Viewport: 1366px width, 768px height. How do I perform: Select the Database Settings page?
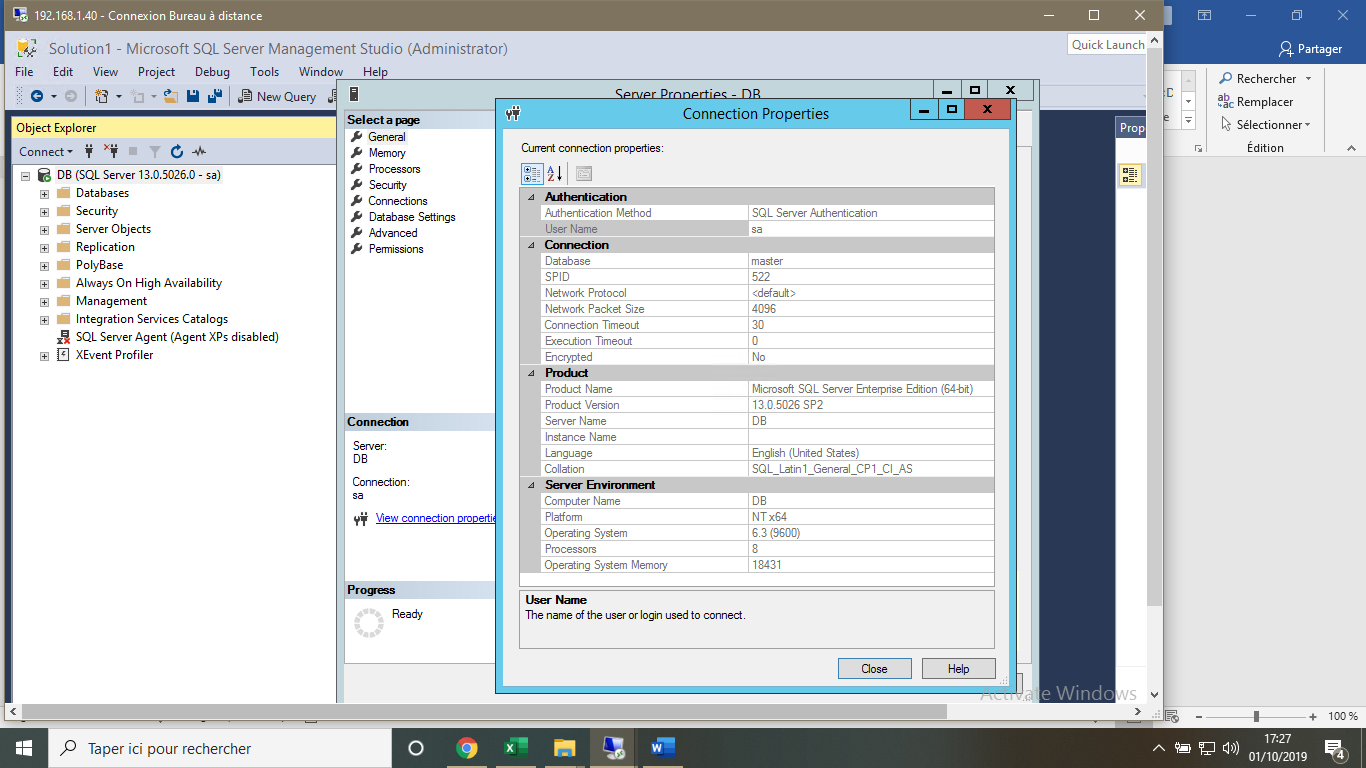412,217
